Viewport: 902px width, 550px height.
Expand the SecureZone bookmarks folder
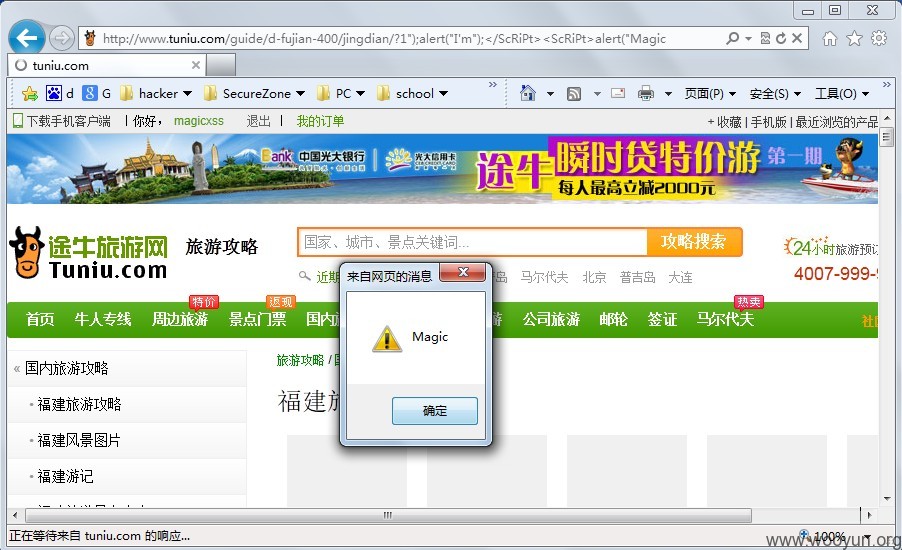point(254,93)
